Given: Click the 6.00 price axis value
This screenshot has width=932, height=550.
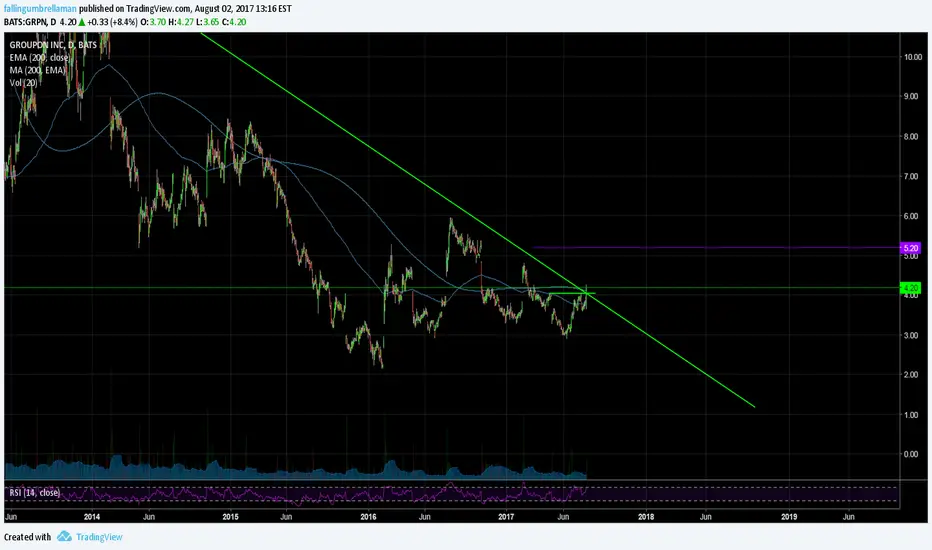Looking at the screenshot, I should coord(911,216).
